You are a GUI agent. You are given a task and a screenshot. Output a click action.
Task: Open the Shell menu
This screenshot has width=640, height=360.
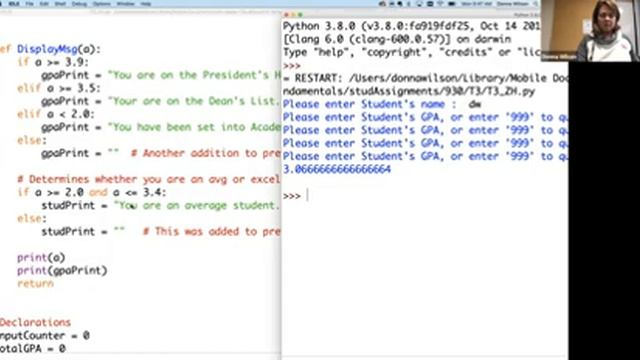60,4
